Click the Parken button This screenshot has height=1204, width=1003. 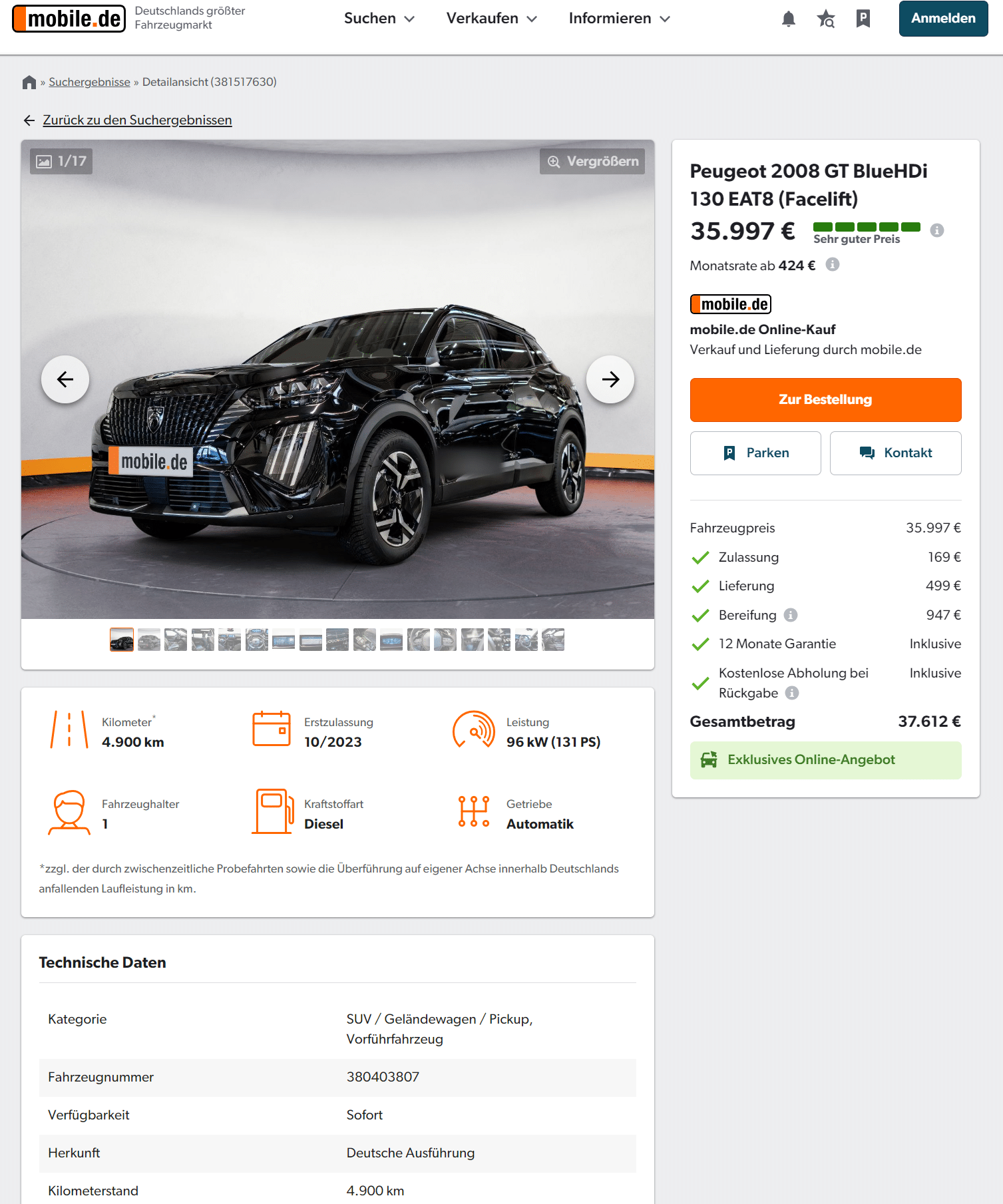click(x=755, y=453)
